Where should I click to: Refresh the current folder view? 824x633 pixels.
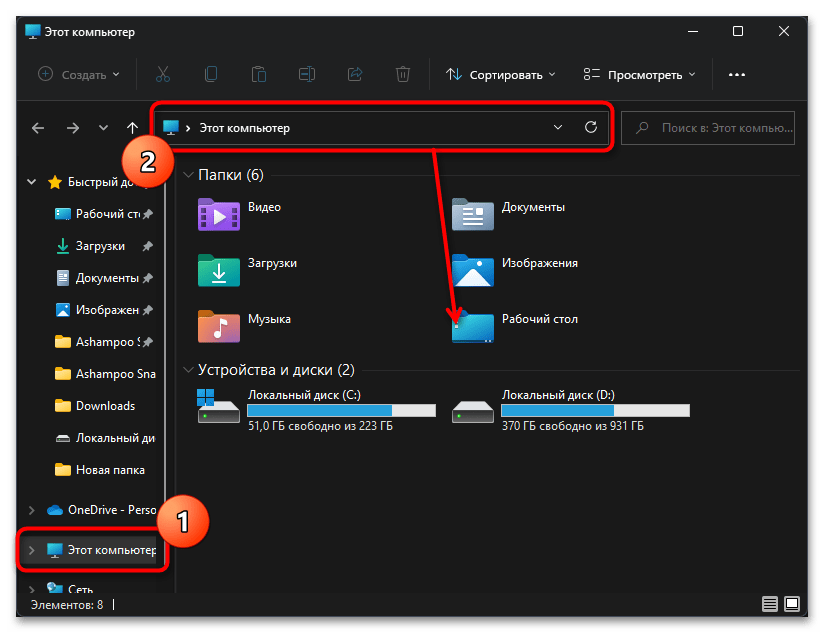[590, 128]
